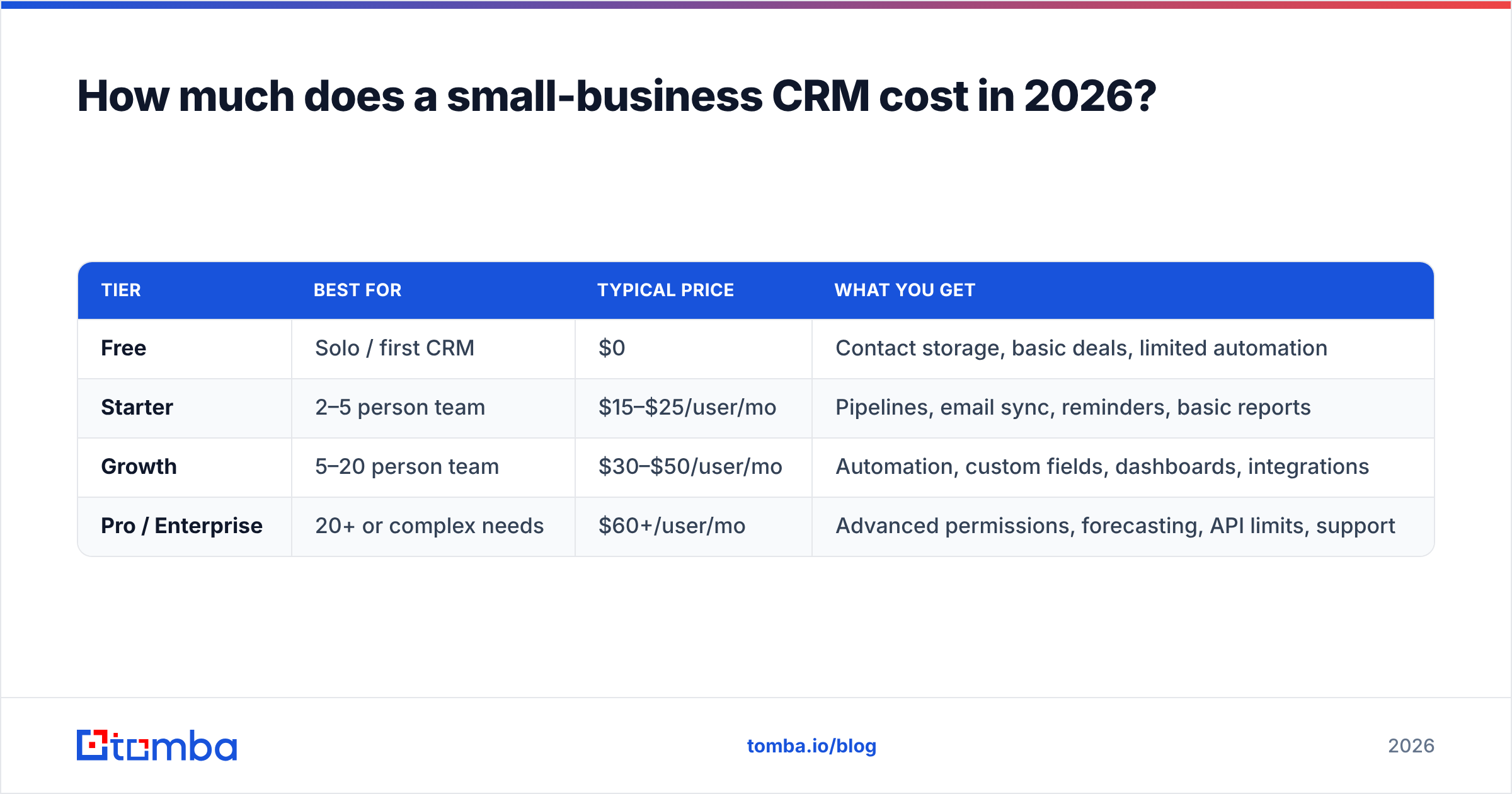The height and width of the screenshot is (794, 1512).
Task: Select the Starter tier cell
Action: point(185,408)
